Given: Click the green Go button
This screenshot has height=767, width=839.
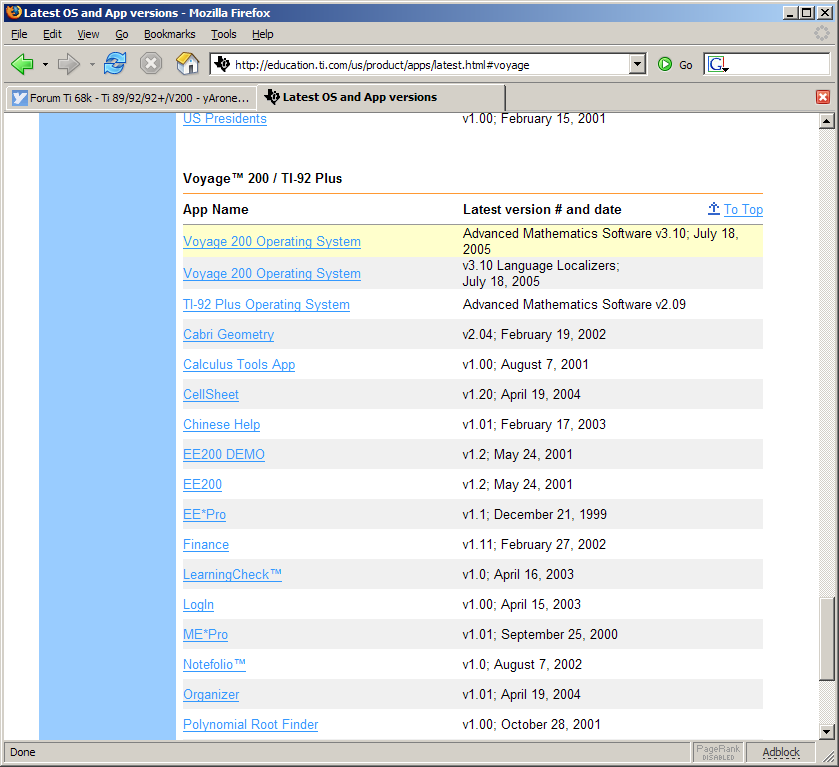Looking at the screenshot, I should pos(675,65).
